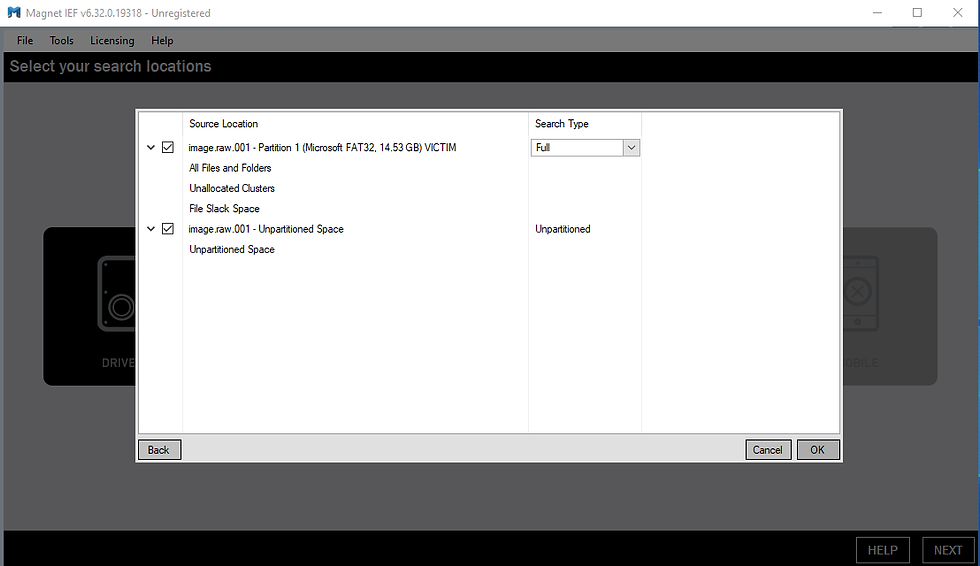This screenshot has height=566, width=980.
Task: Open the Help menu
Action: pyautogui.click(x=162, y=41)
